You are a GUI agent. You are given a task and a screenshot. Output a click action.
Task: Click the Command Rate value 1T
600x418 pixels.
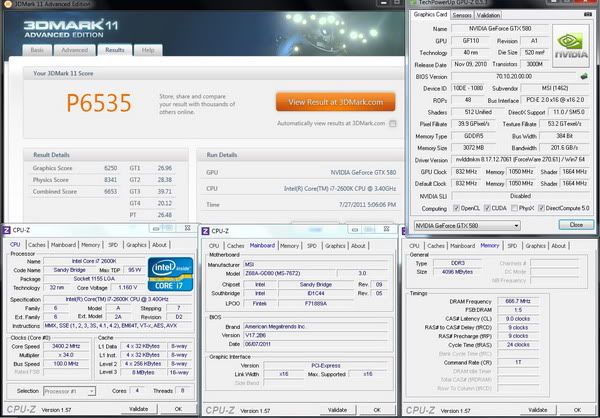coord(518,362)
